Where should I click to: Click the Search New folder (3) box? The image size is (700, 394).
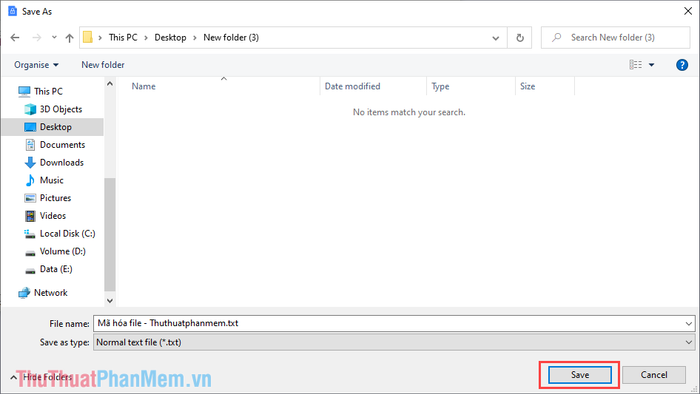pyautogui.click(x=616, y=37)
